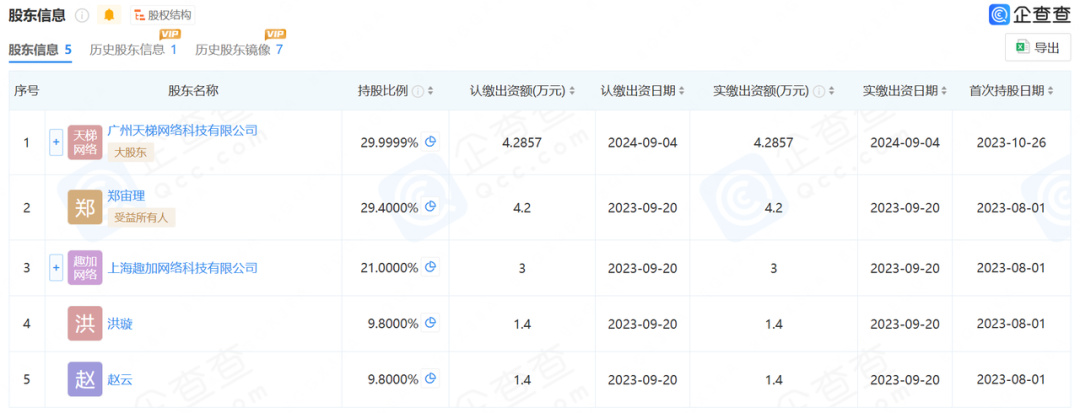Open shareholder 洪璇 link
The width and height of the screenshot is (1080, 413).
tap(120, 324)
